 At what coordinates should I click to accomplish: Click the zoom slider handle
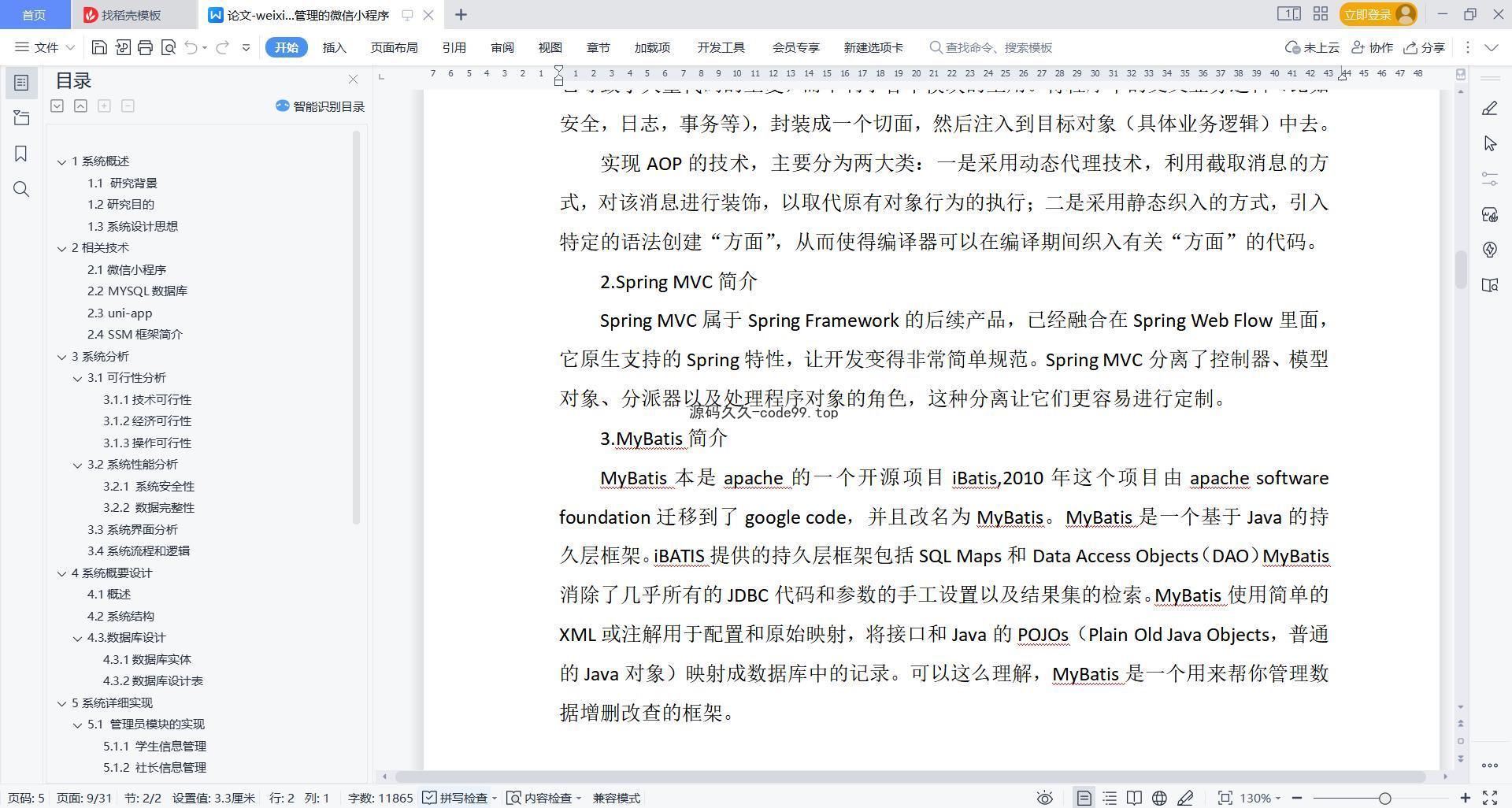(1384, 798)
